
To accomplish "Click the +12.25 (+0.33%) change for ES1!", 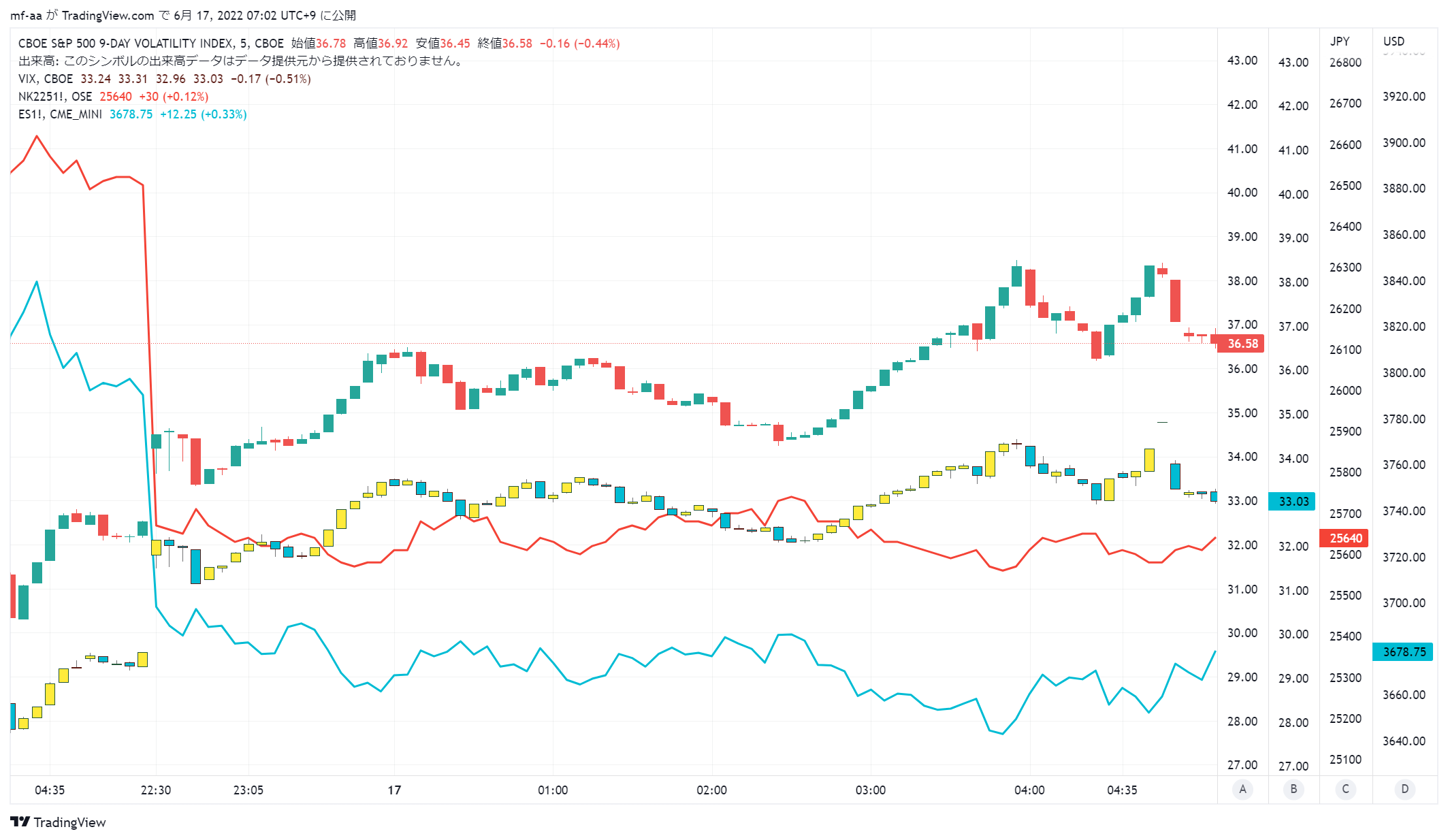I will point(204,114).
